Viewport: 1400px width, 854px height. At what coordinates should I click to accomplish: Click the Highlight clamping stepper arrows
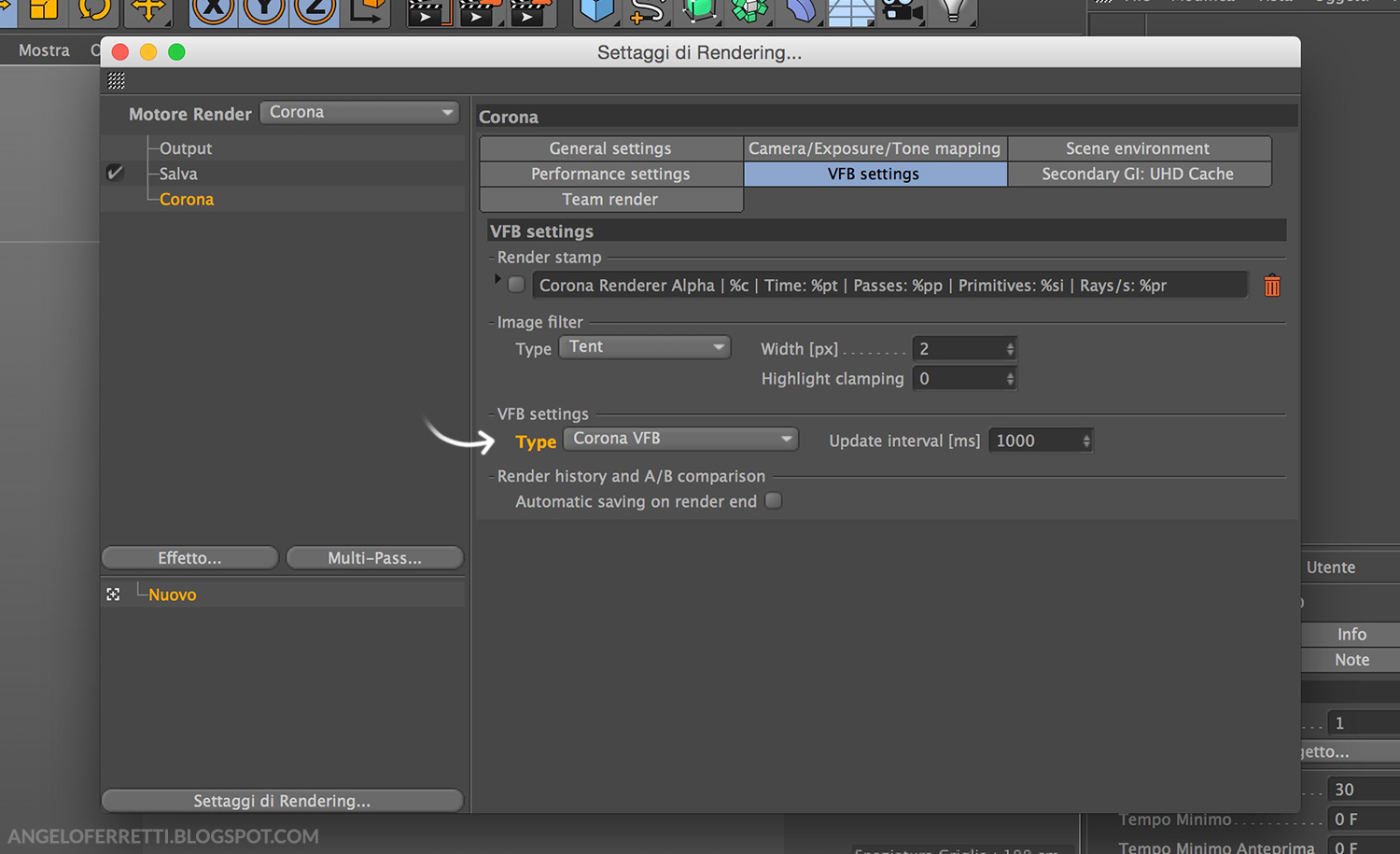(1010, 379)
